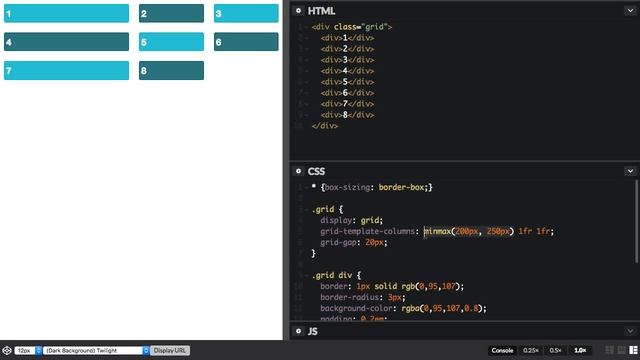This screenshot has height=360, width=640.
Task: Click the HTML panel title
Action: (x=321, y=11)
